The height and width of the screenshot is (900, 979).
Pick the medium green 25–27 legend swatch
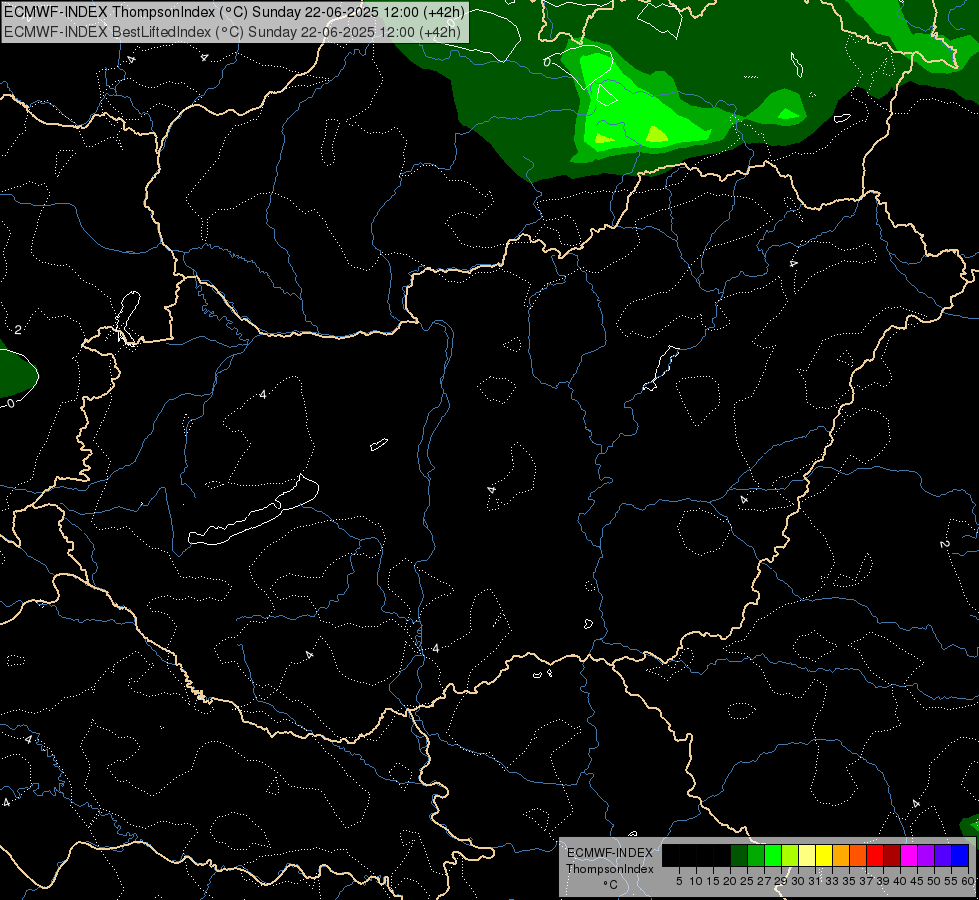click(756, 855)
